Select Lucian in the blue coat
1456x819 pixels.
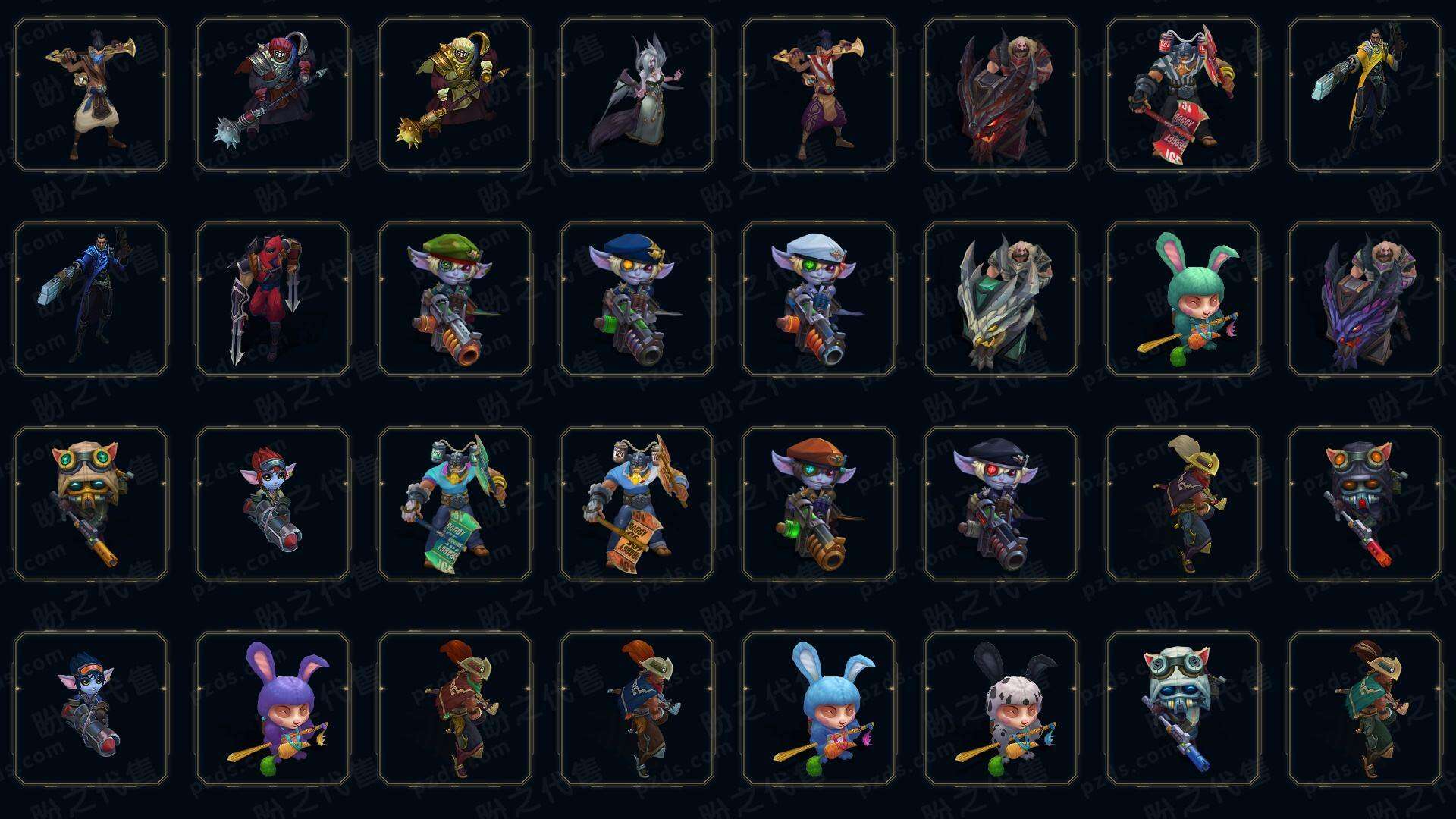pos(91,299)
